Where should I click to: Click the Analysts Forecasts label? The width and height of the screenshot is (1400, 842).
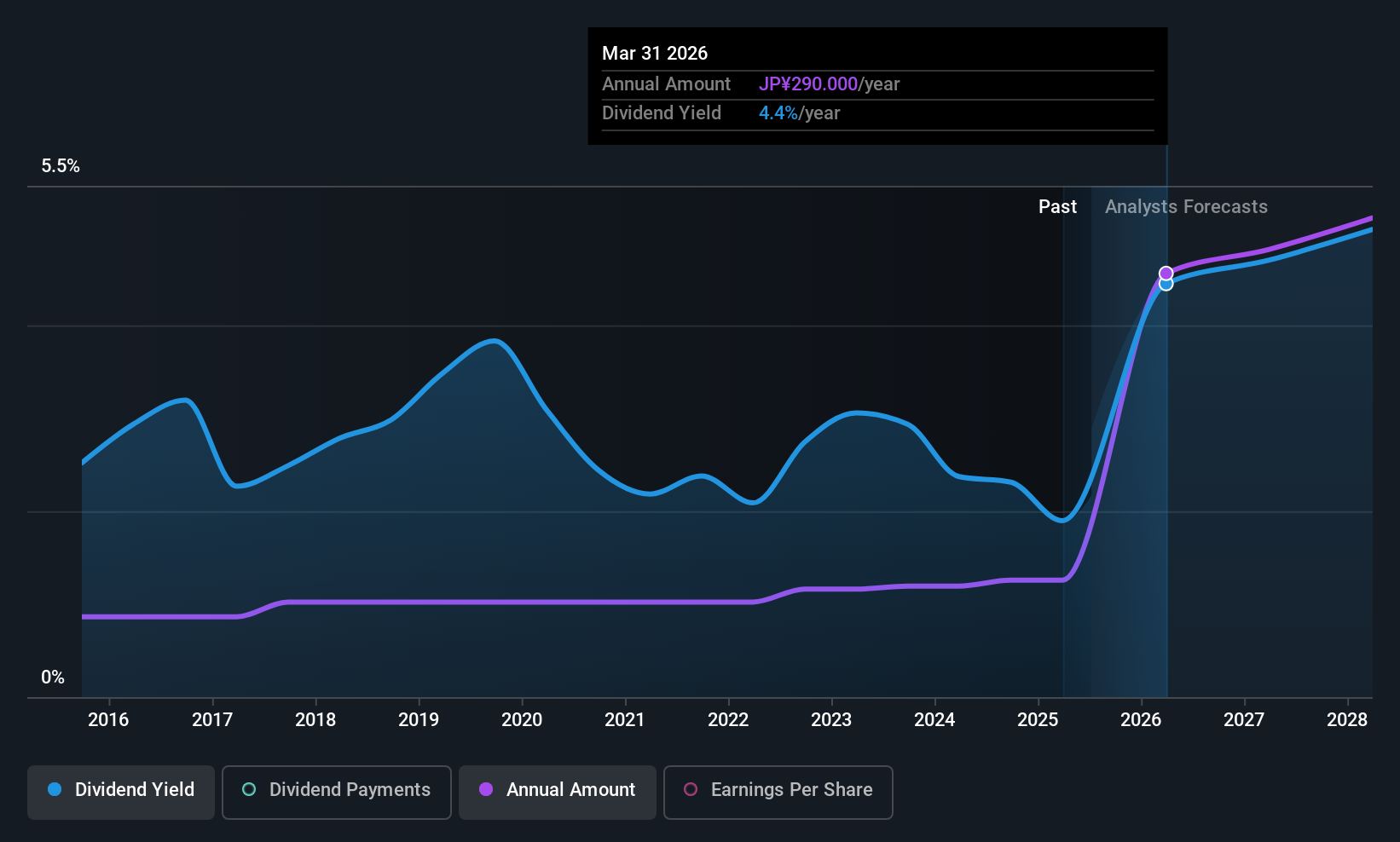(x=1186, y=207)
